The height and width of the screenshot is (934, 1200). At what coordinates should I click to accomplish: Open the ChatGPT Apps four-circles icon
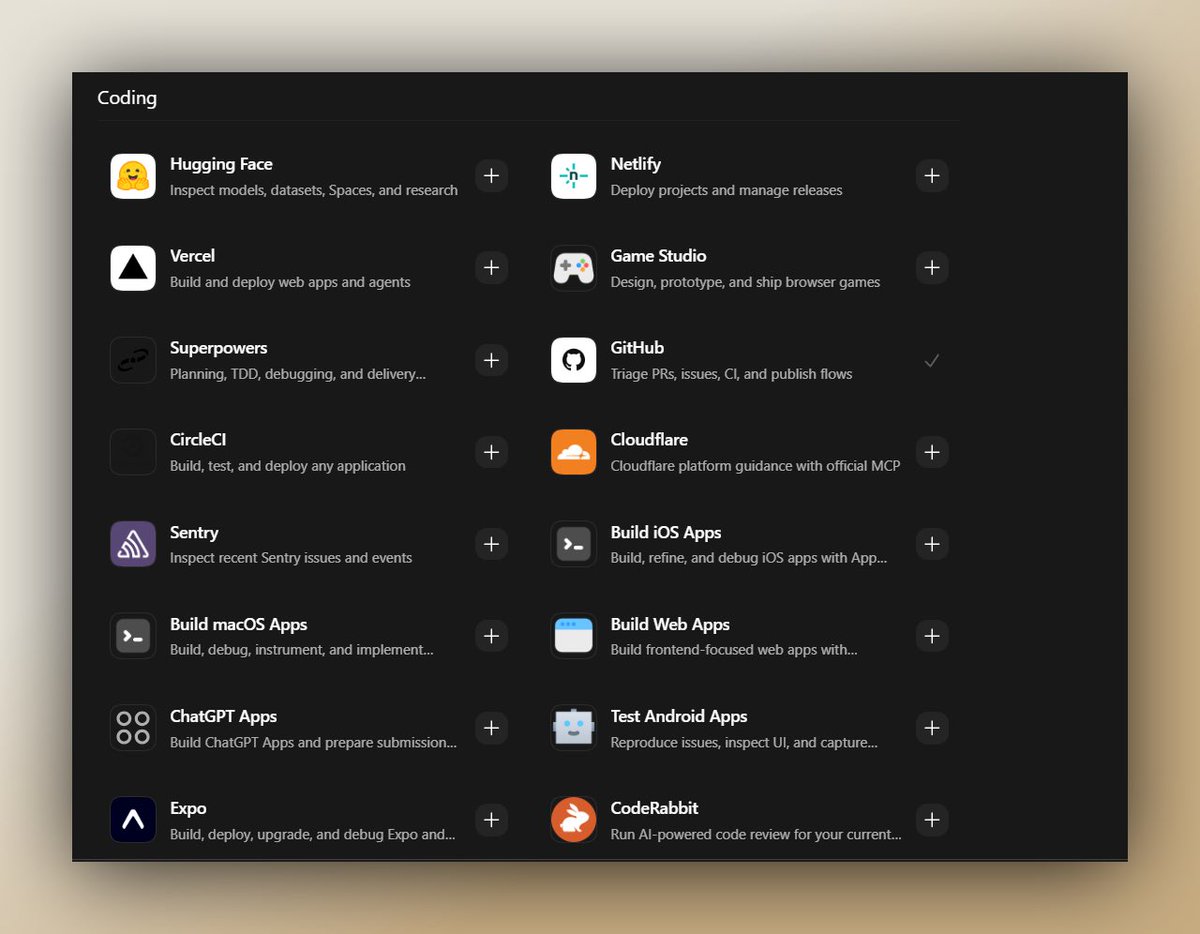pos(133,728)
